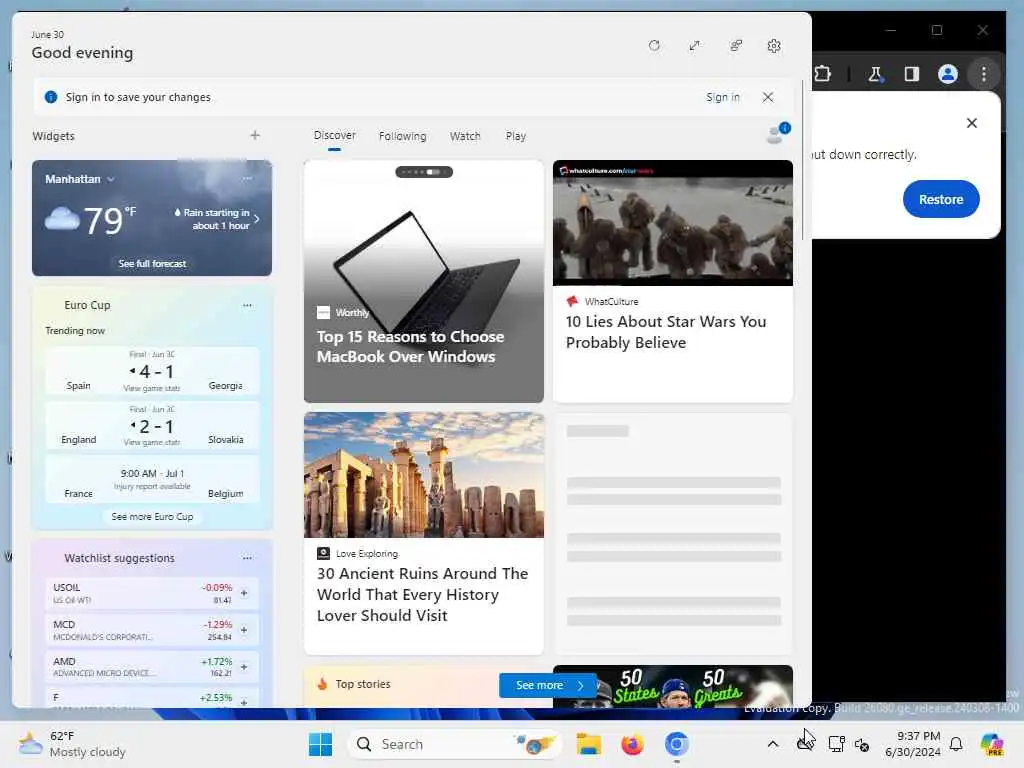Show hidden system tray icons
The width and height of the screenshot is (1024, 768).
click(x=773, y=744)
